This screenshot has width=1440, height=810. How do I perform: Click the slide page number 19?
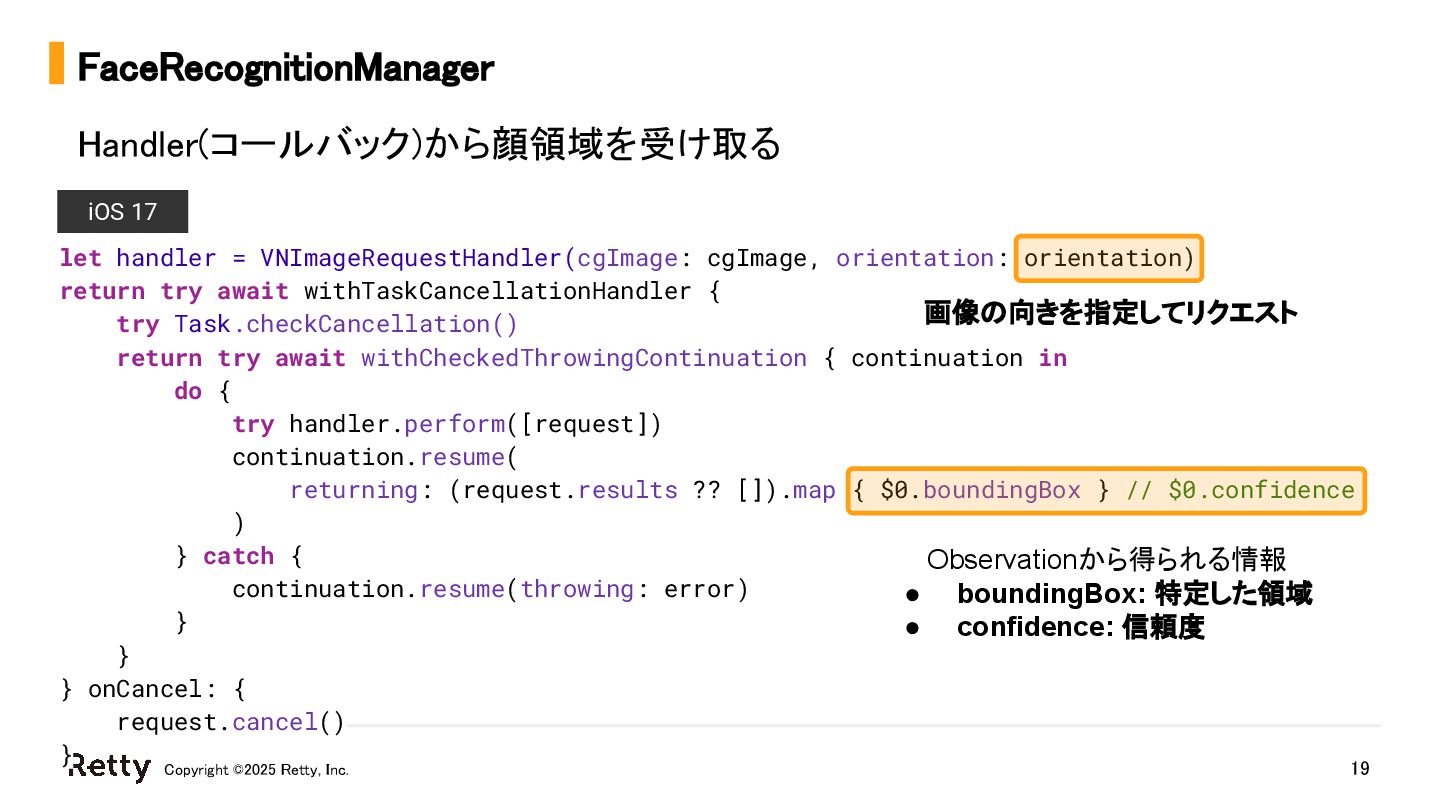pyautogui.click(x=1359, y=769)
